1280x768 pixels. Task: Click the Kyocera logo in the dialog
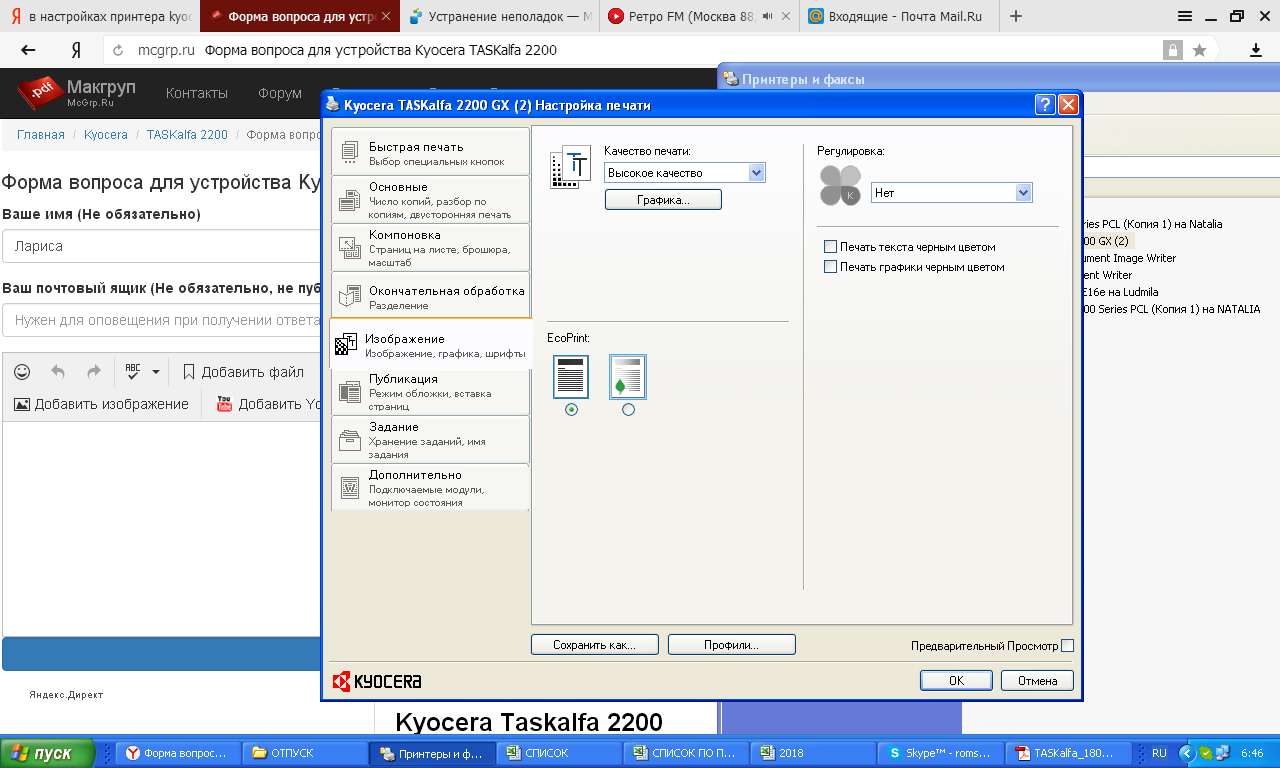coord(377,681)
